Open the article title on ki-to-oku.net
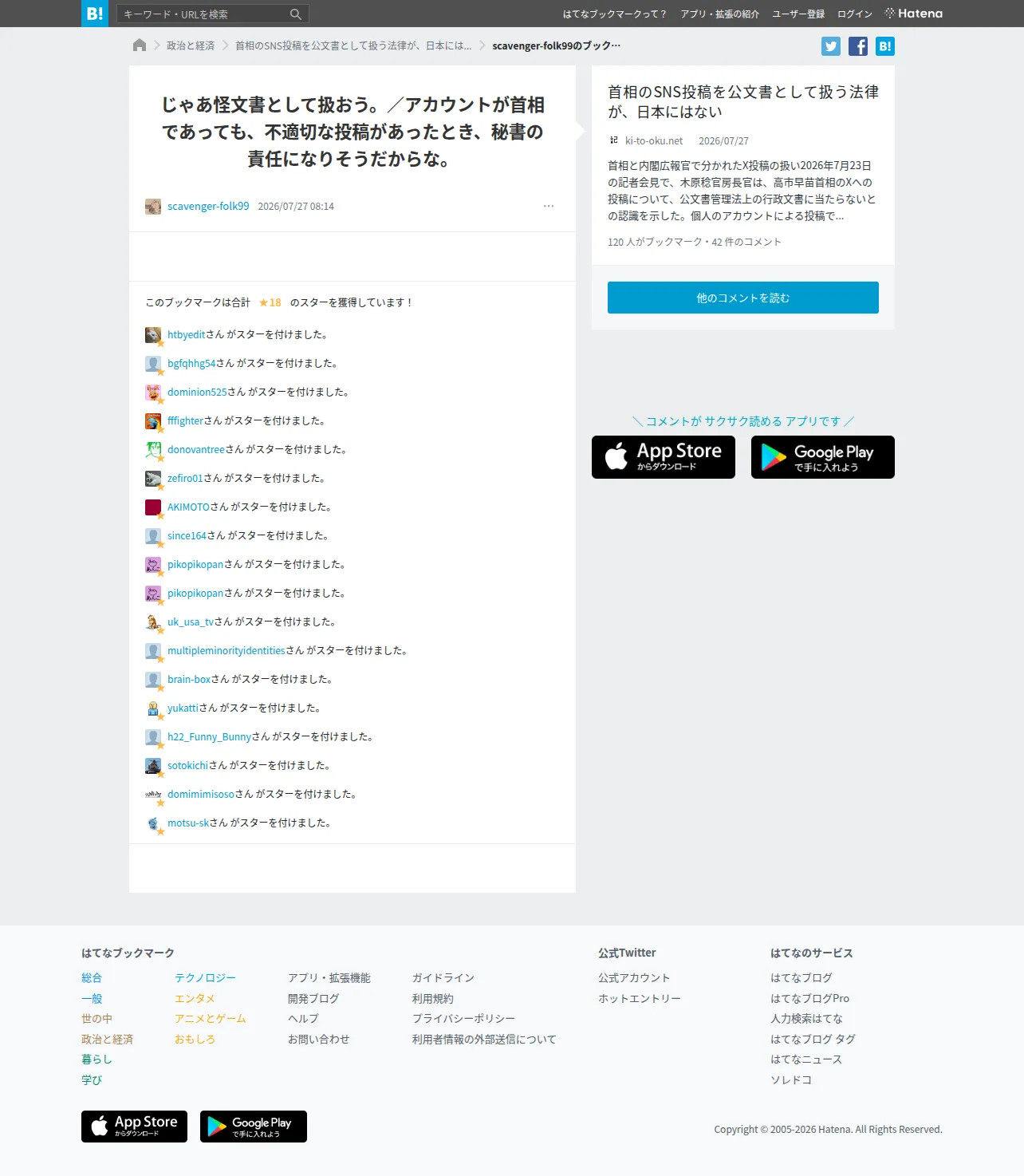The width and height of the screenshot is (1024, 1176). [x=743, y=102]
